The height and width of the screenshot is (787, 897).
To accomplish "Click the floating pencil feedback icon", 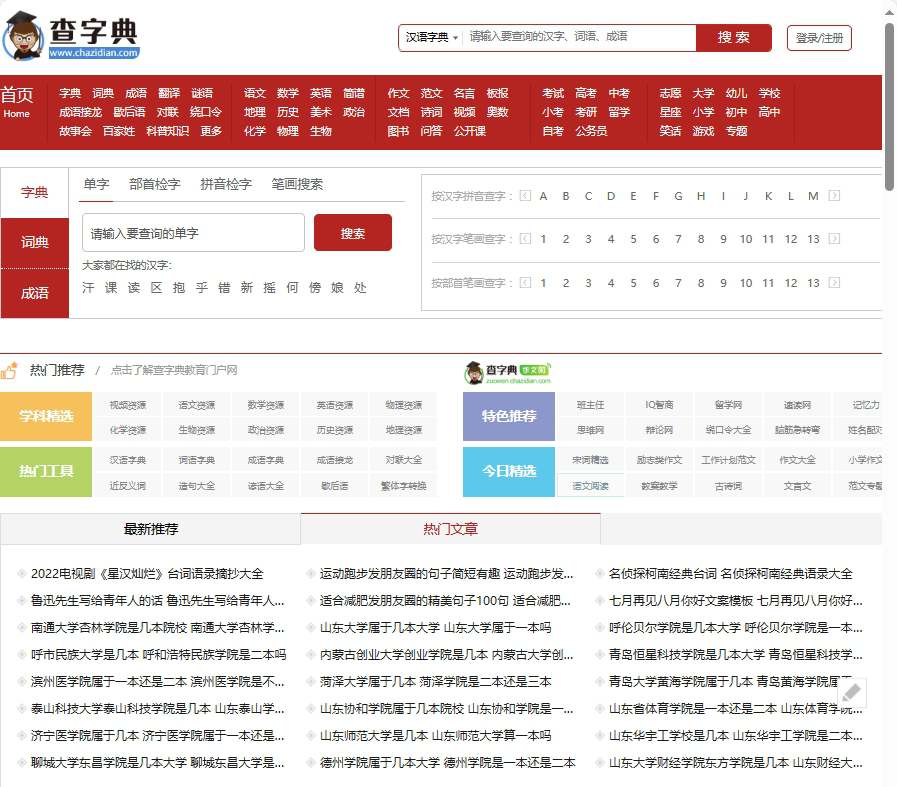I will tap(852, 691).
